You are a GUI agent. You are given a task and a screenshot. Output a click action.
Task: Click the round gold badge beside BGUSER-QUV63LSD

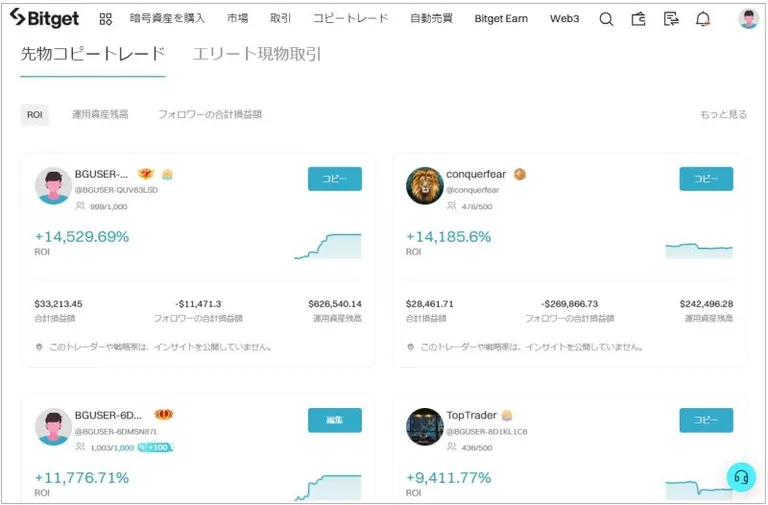tap(167, 174)
